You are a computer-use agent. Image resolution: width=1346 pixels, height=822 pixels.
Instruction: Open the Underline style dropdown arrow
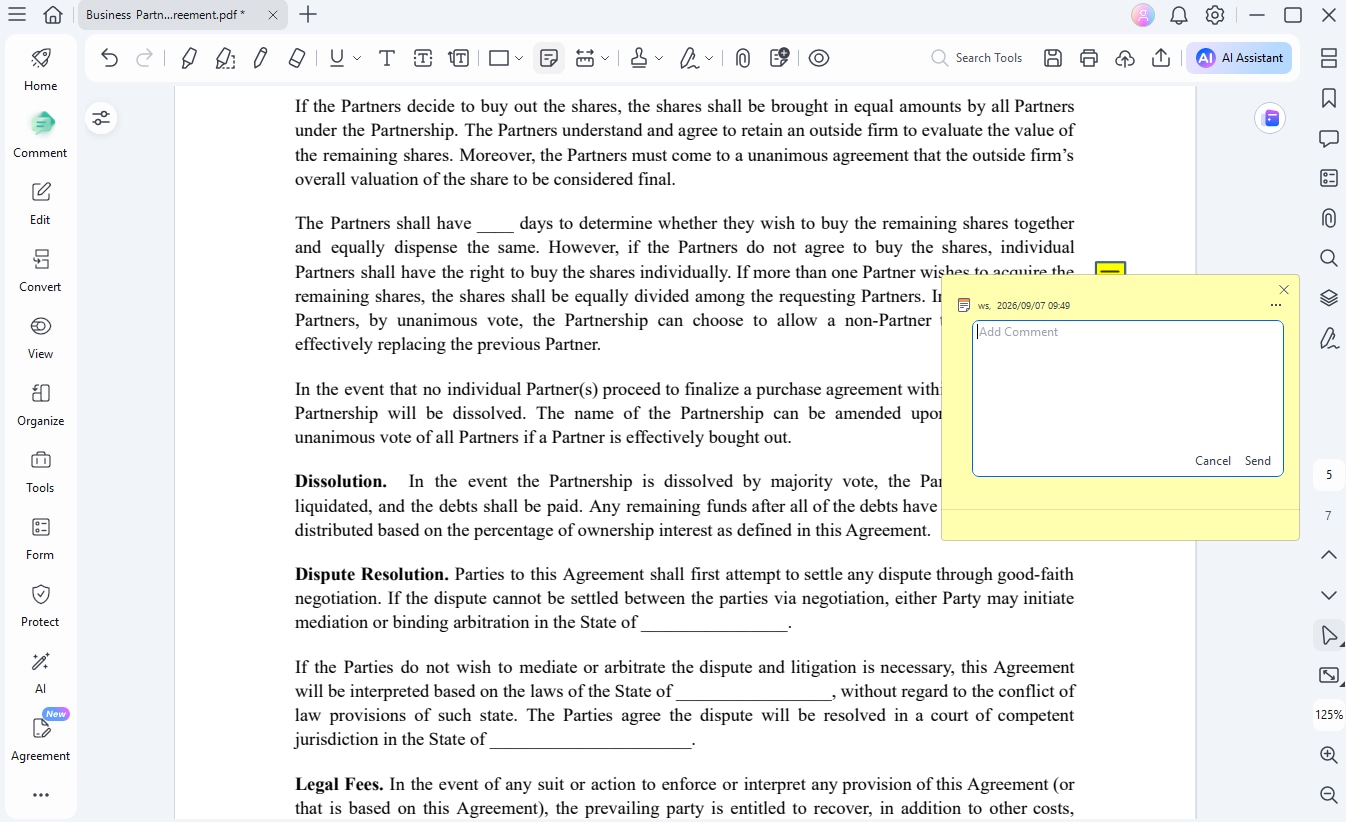click(x=357, y=58)
